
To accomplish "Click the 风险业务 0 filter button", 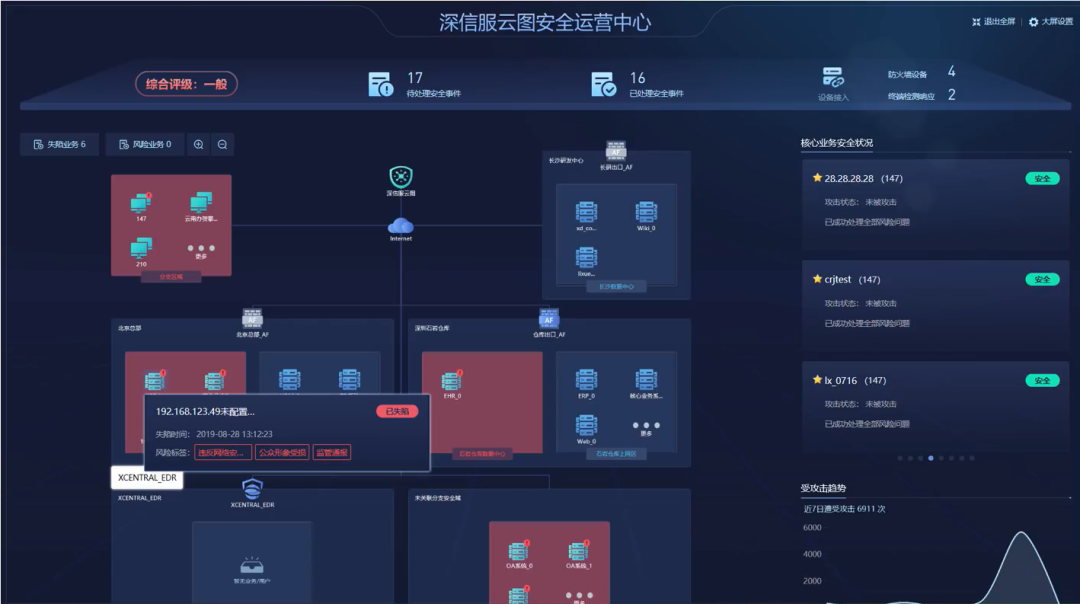I will coord(145,145).
